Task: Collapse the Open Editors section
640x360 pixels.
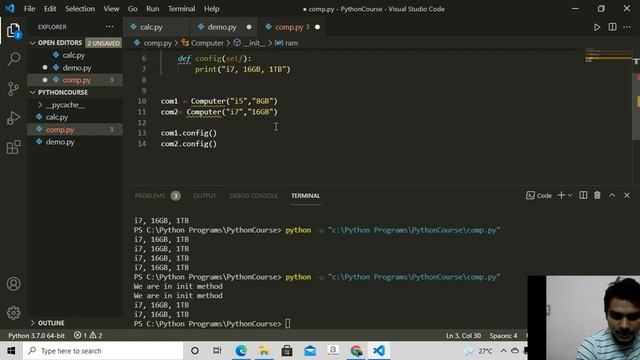Action: pos(33,43)
